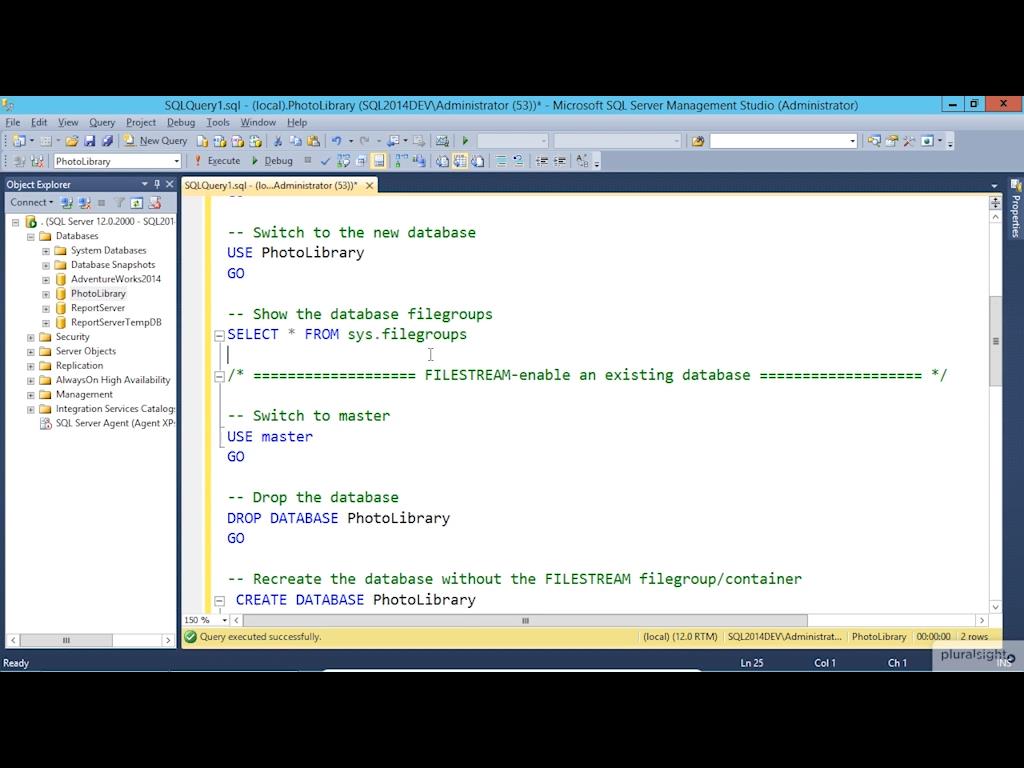
Task: Select ReportServerTempDB in Object Explorer
Action: click(x=116, y=323)
